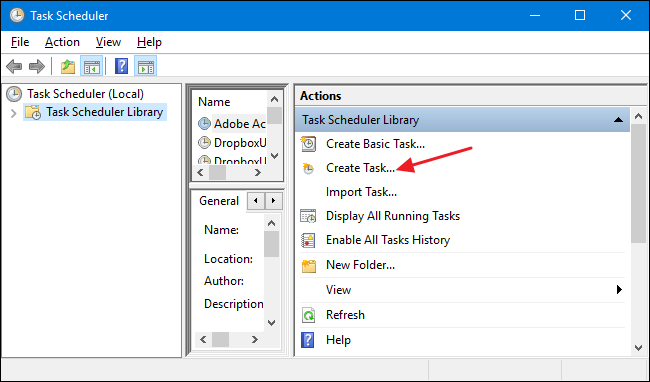Click the green Refresh icon
Screen dimensions: 650x382
pyautogui.click(x=308, y=315)
